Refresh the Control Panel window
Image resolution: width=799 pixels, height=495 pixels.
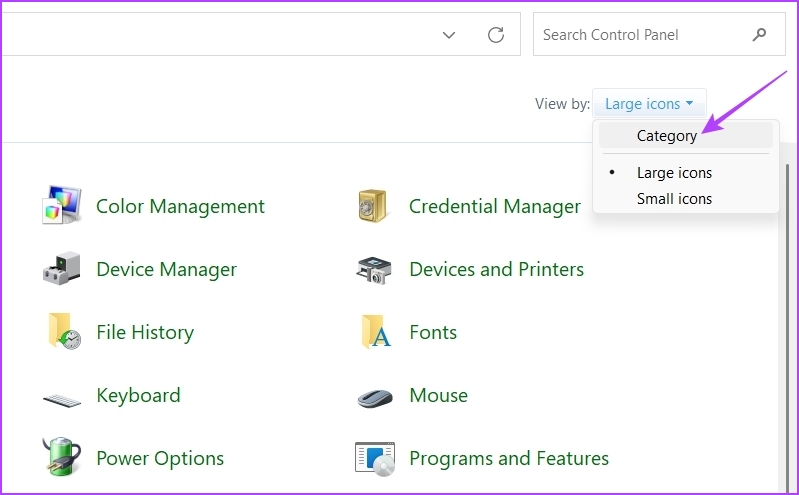pos(495,35)
